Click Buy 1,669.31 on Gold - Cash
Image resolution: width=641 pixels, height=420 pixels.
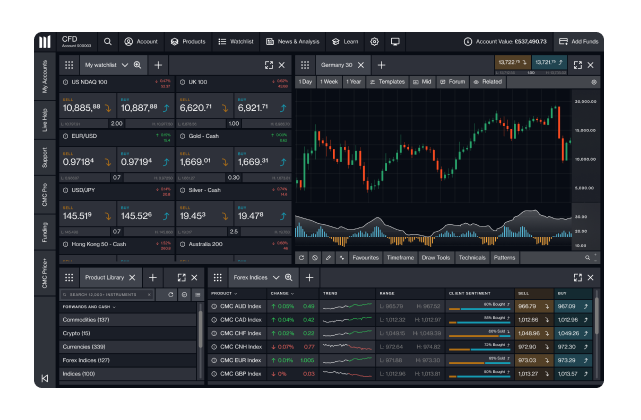[262, 159]
